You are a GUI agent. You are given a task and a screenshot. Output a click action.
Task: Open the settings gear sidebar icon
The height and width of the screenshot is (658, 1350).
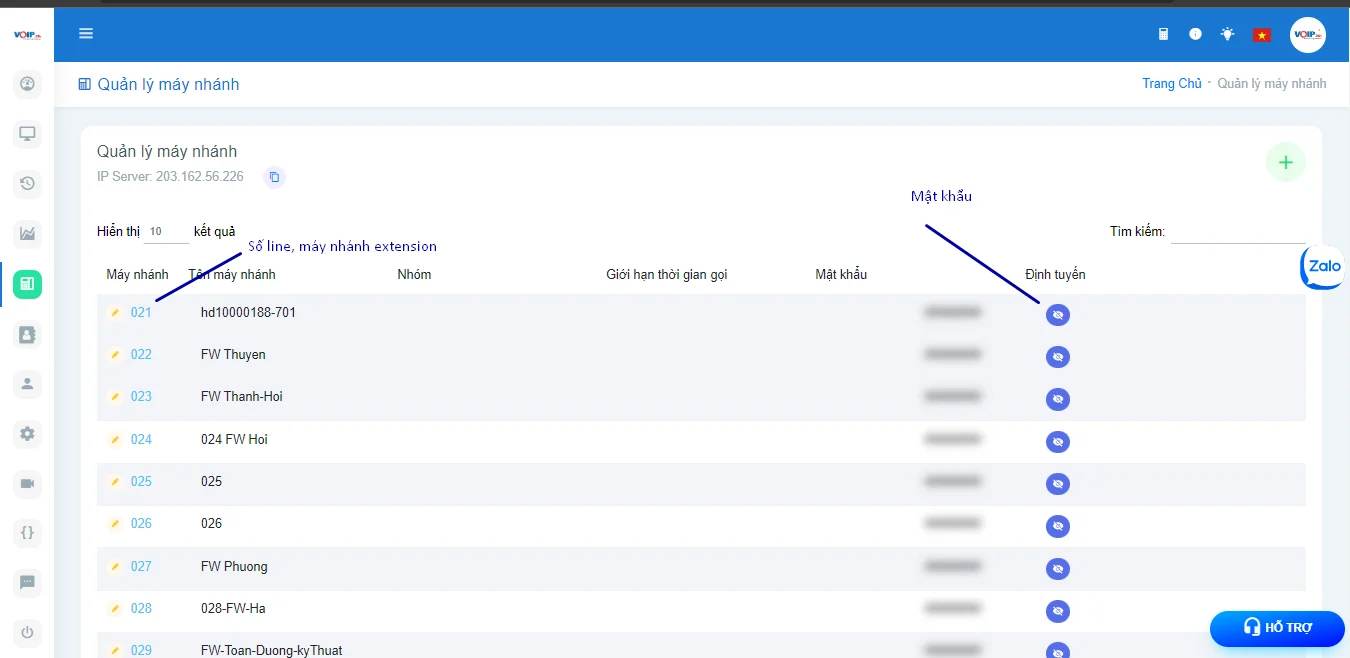(x=27, y=434)
